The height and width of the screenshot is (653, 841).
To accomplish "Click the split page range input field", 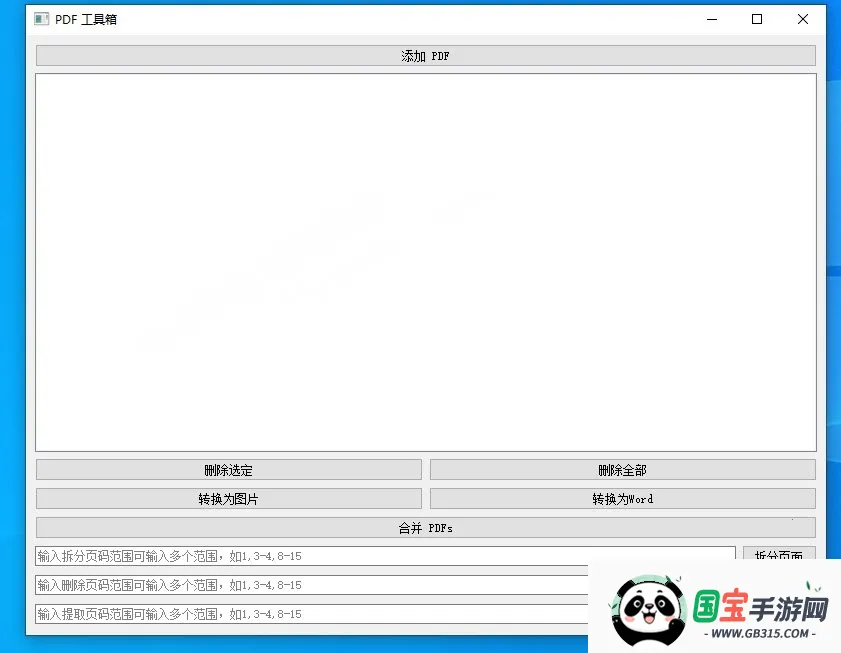I will (x=300, y=556).
